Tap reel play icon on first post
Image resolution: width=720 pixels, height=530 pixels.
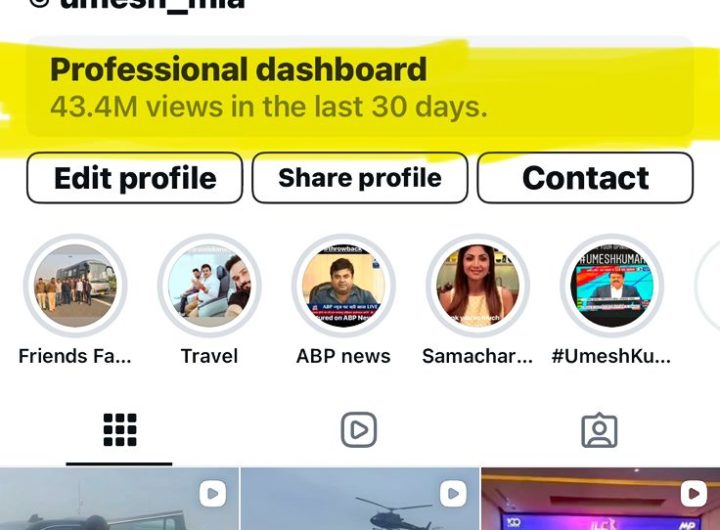213,494
